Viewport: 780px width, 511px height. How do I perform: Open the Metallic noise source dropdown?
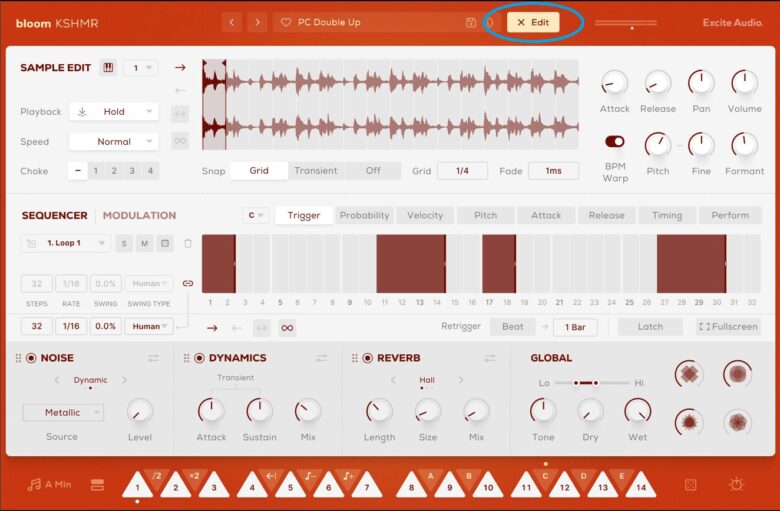(x=62, y=412)
